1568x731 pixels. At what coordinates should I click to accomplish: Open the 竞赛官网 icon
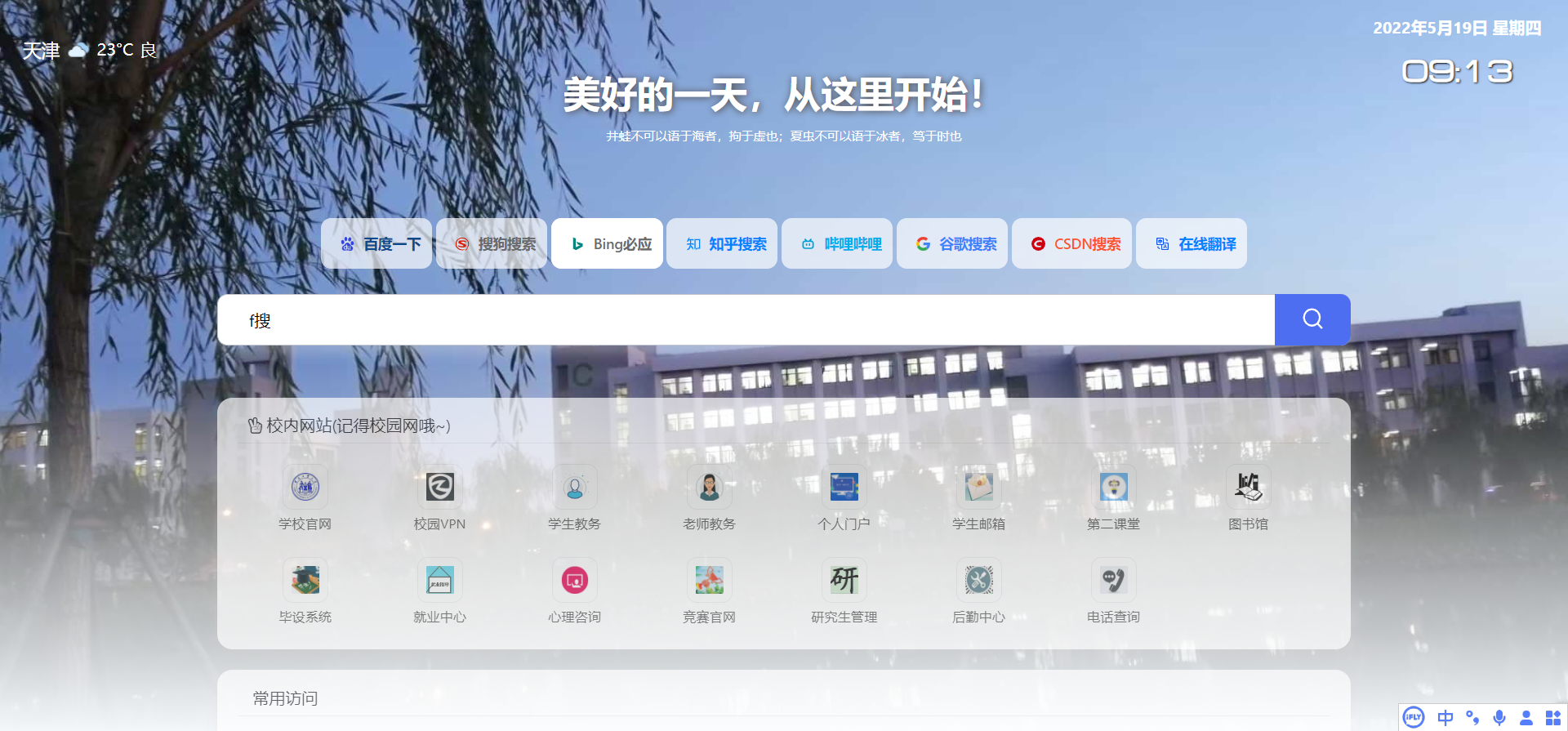(710, 580)
